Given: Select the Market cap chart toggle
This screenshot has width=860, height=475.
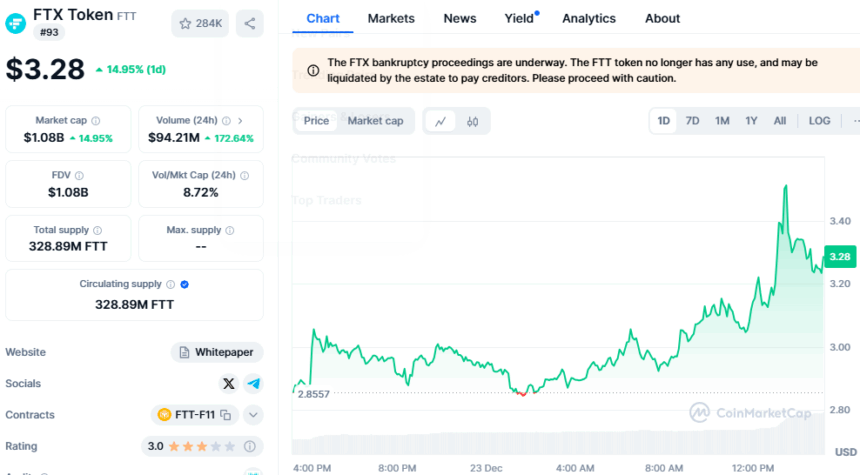Looking at the screenshot, I should (375, 121).
